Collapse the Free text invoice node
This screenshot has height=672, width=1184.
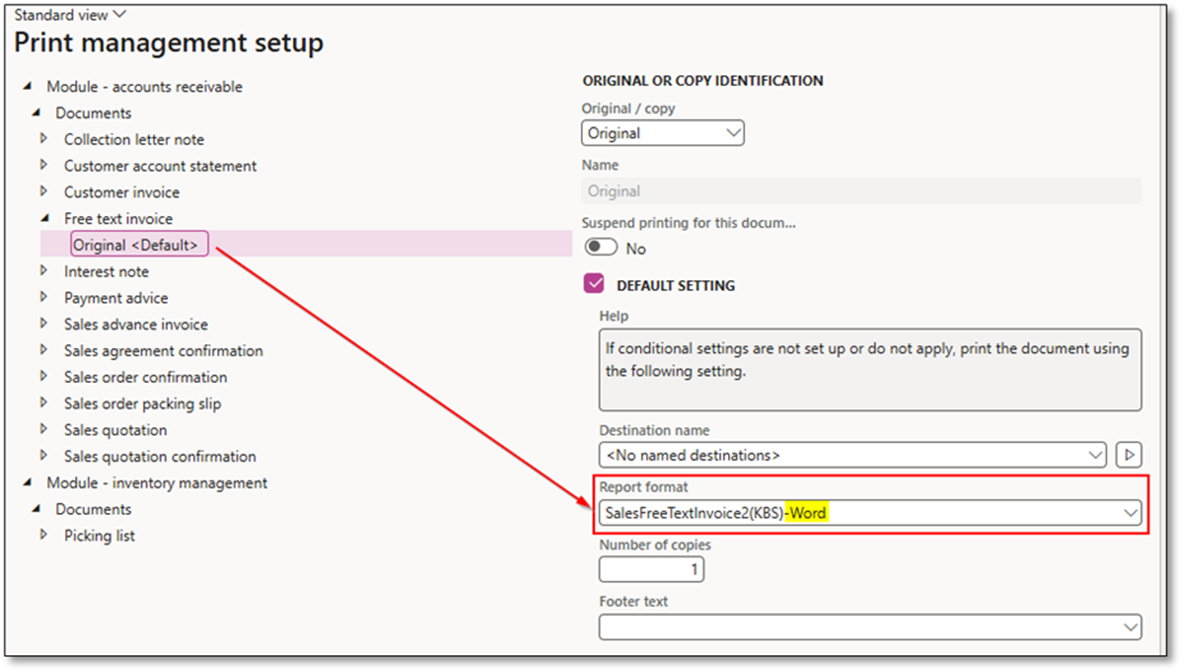pyautogui.click(x=44, y=218)
